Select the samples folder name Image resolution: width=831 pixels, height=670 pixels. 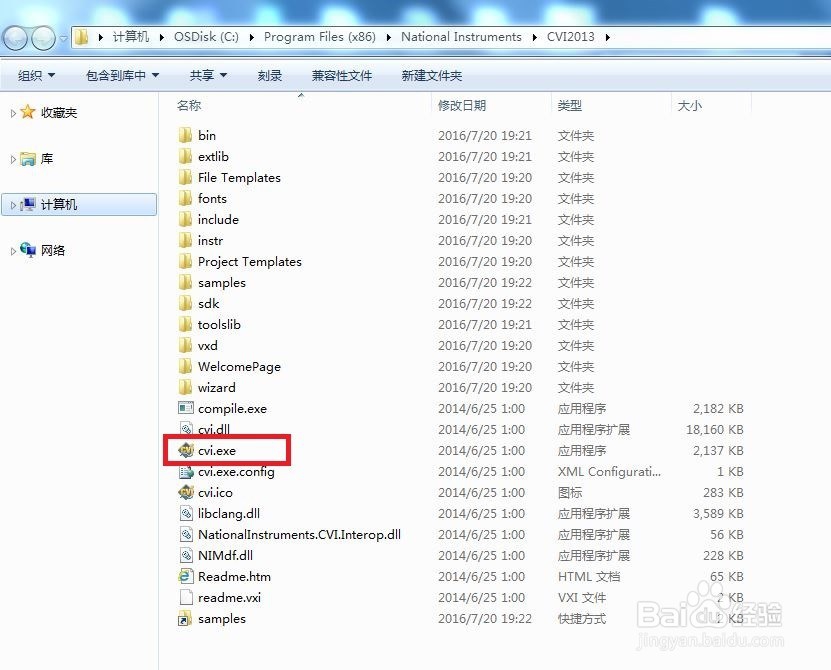[x=222, y=283]
